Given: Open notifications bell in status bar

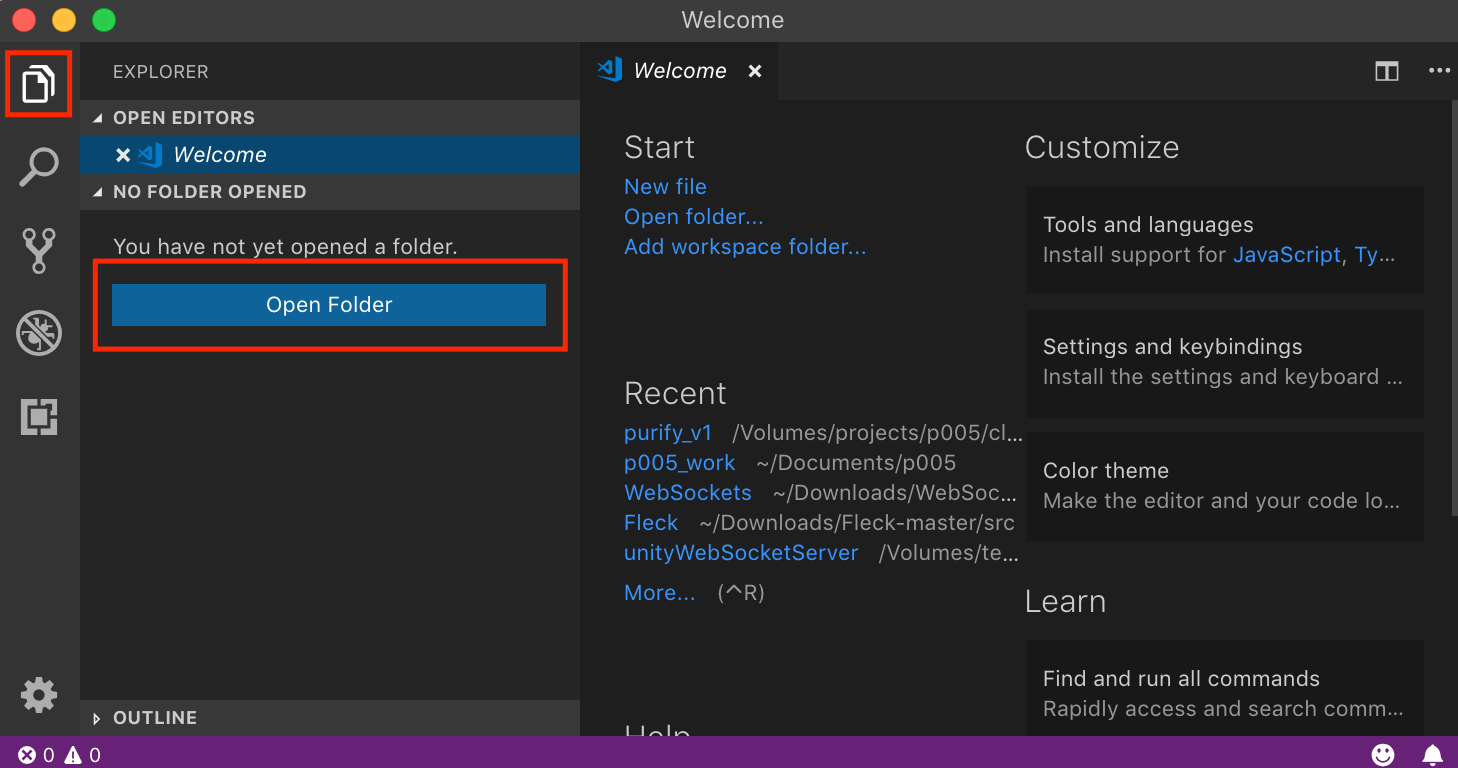Looking at the screenshot, I should 1433,754.
